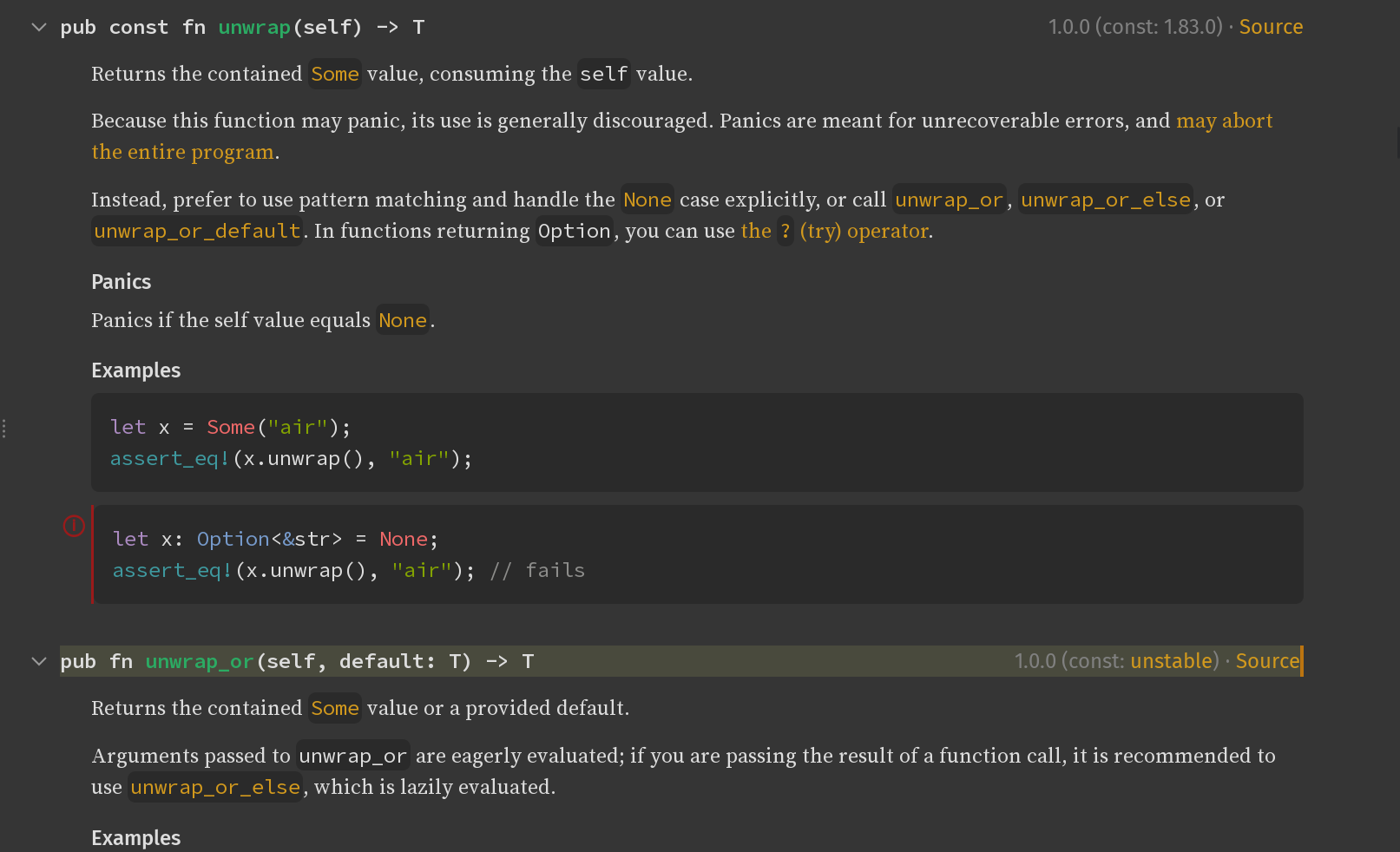Open unwrap_or_else link in 'lazily evaluated' sentence
The width and height of the screenshot is (1400, 852).
(215, 787)
